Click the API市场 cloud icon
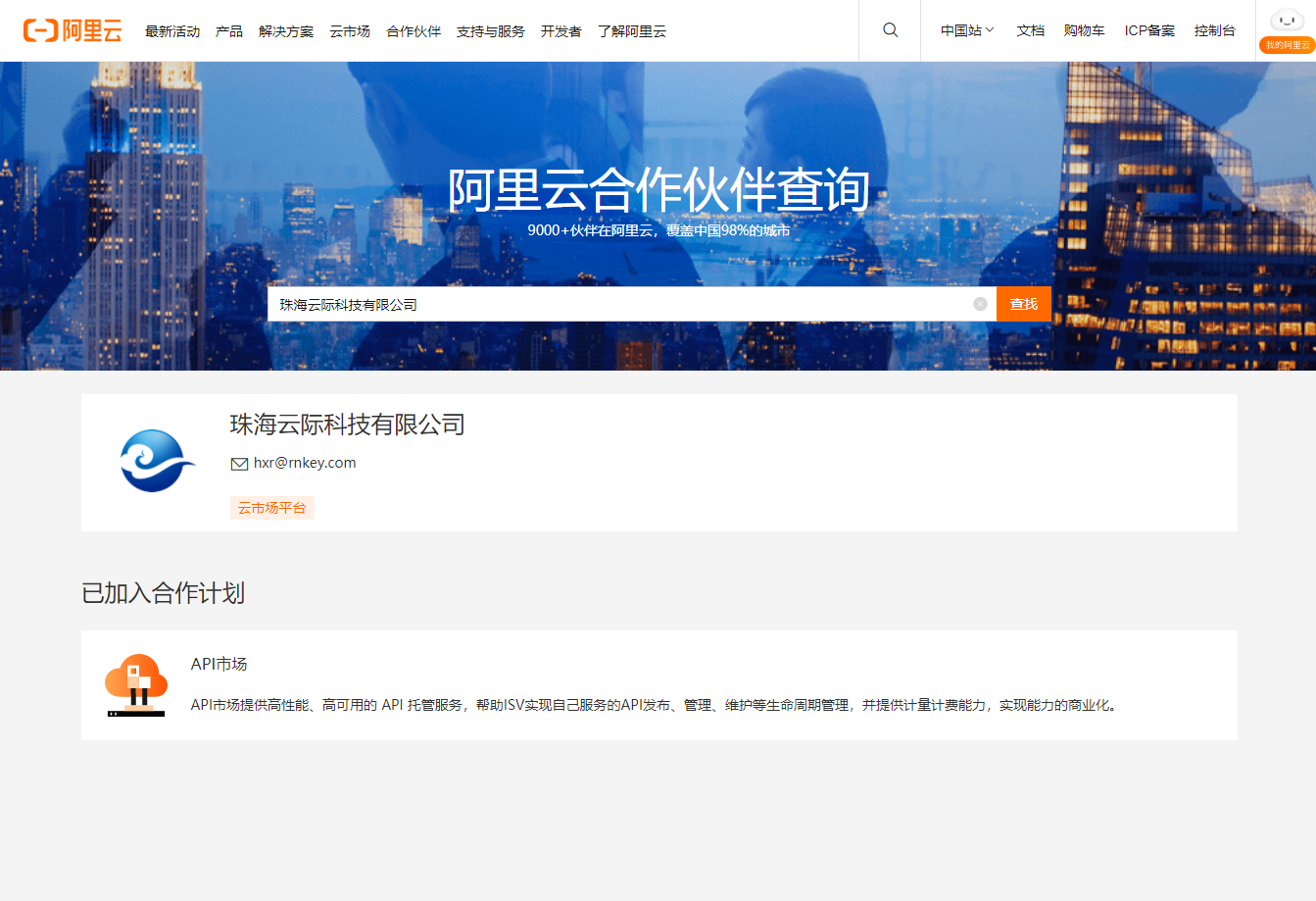This screenshot has width=1316, height=901. pos(136,684)
